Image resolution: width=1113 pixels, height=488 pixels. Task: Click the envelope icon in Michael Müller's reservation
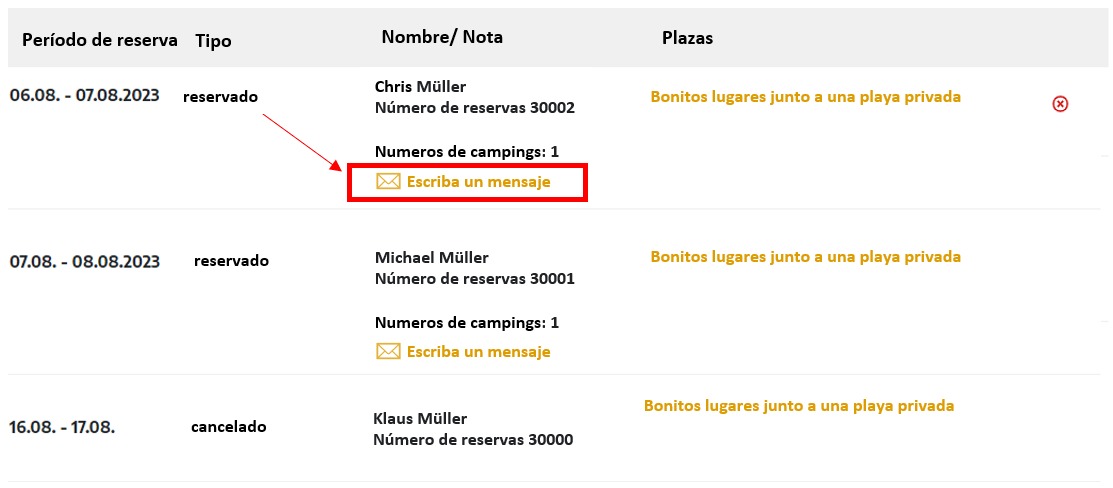[x=388, y=351]
